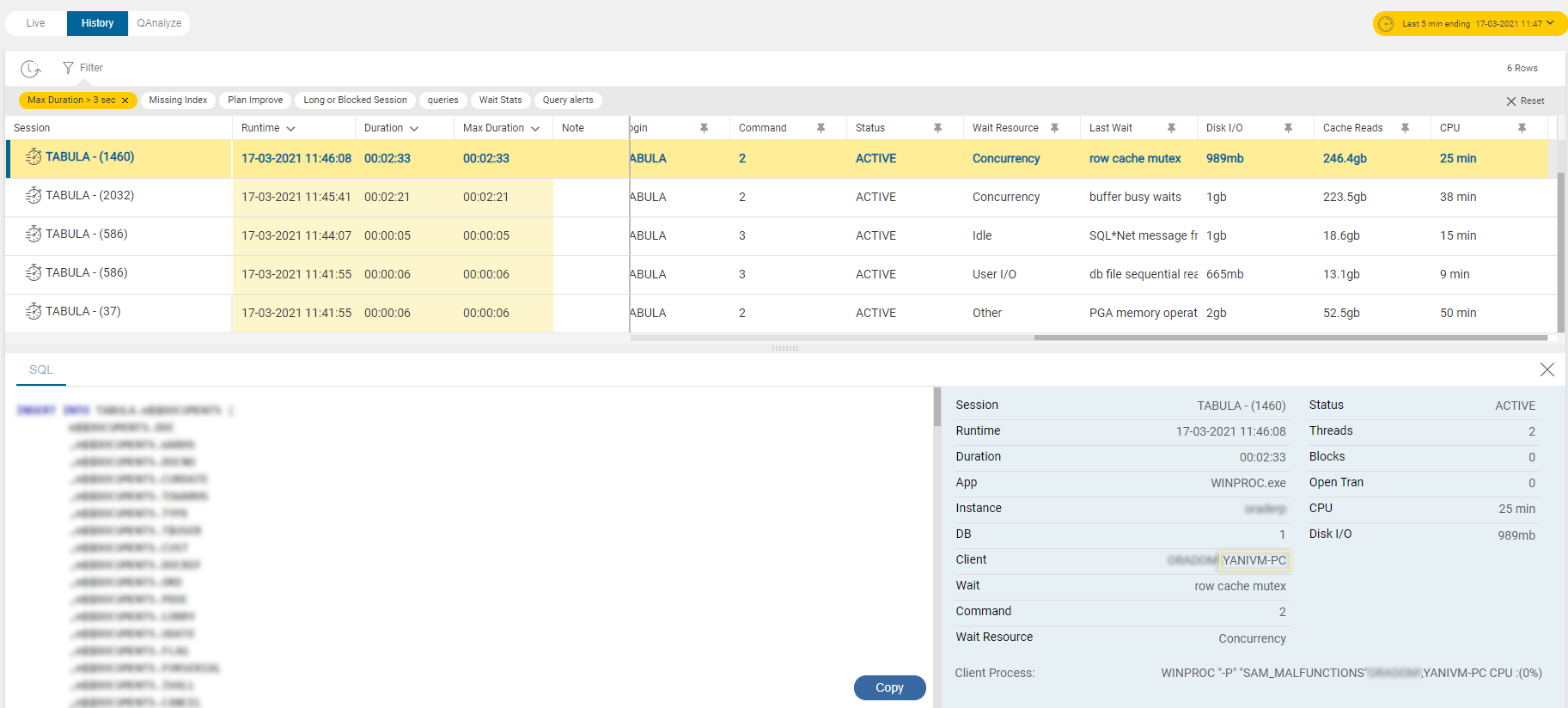Pin the Status column
Screen dimensions: 1568x708
[x=937, y=128]
